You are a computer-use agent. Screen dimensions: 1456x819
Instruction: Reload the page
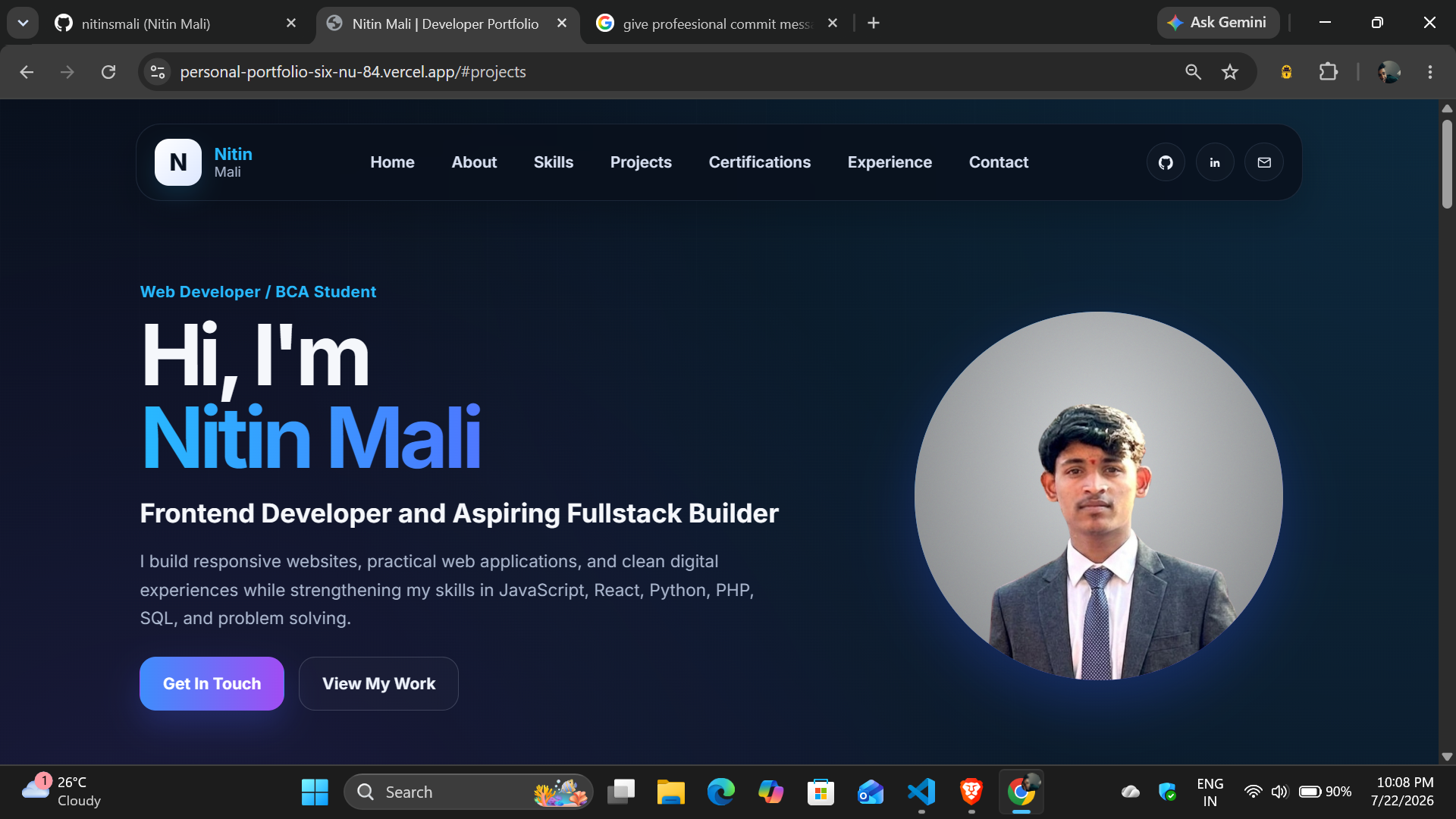pyautogui.click(x=108, y=72)
